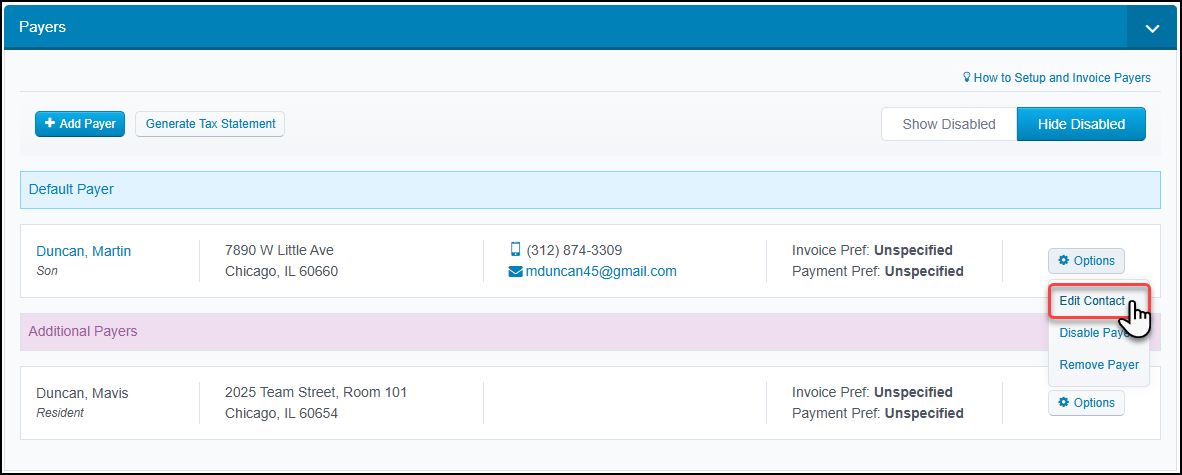1182x475 pixels.
Task: Click address 2025 Team Street, Room 101
Action: tap(316, 392)
